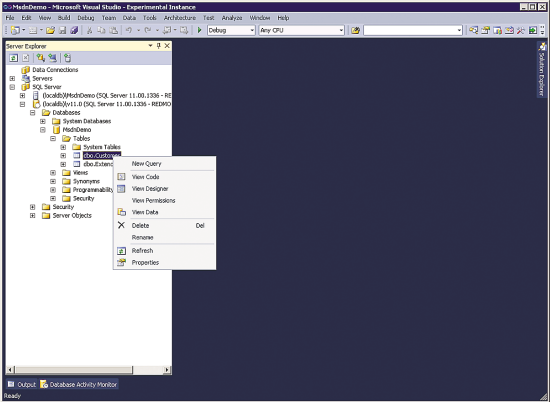Choose Delete from context menu

pos(165,226)
